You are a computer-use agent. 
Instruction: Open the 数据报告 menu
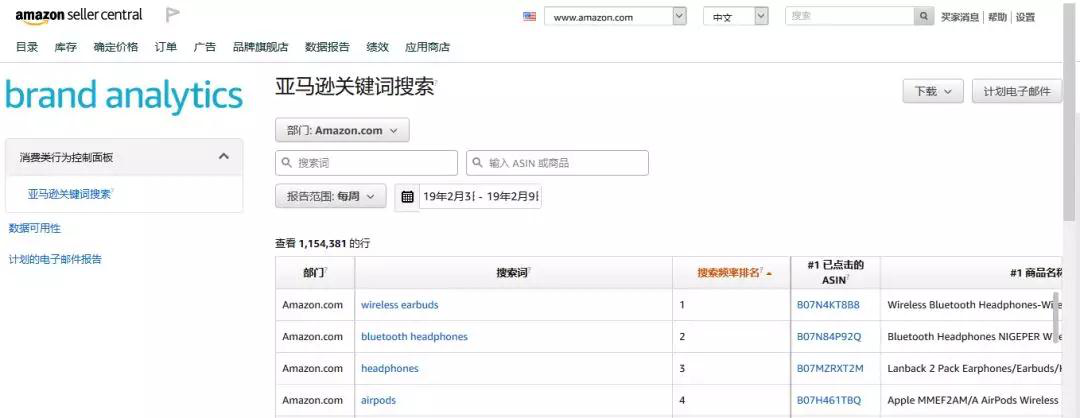[327, 47]
